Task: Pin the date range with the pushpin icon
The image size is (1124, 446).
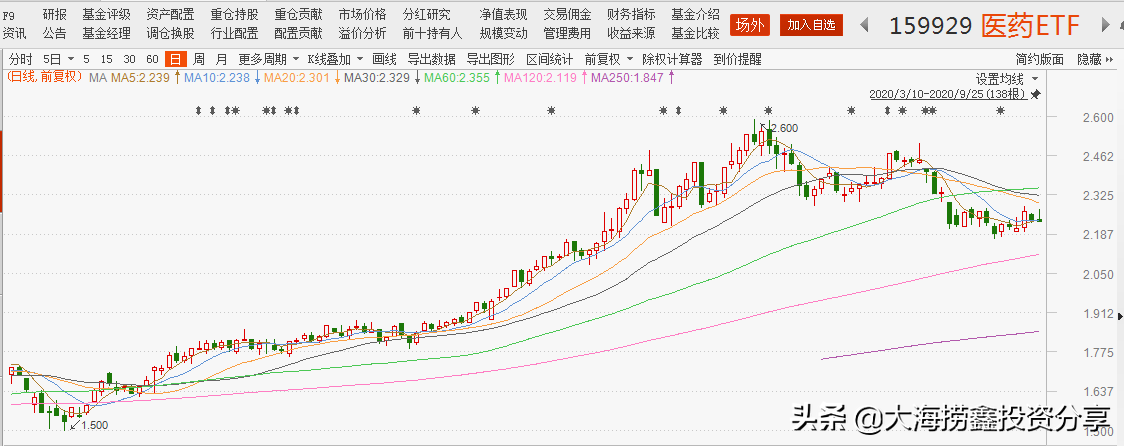Action: [1036, 94]
